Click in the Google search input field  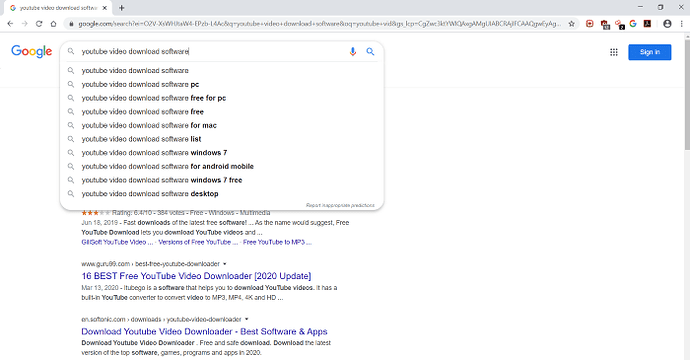(x=213, y=51)
